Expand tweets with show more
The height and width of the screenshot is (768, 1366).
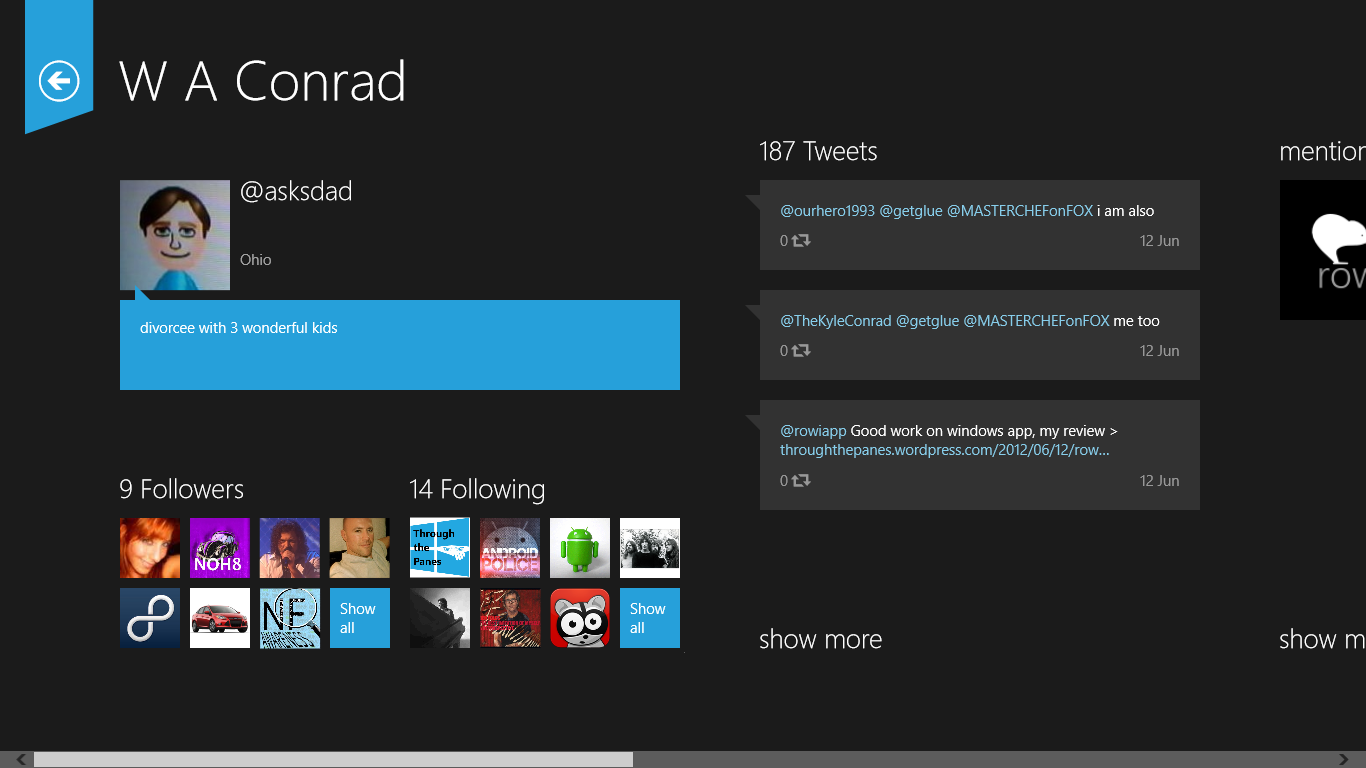click(x=820, y=639)
